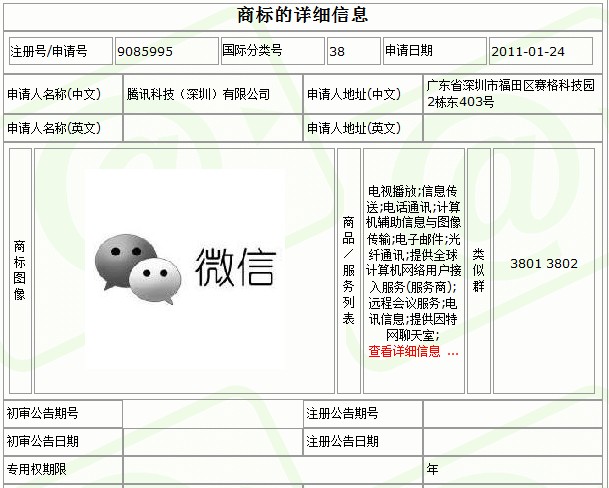The width and height of the screenshot is (609, 488).
Task: Click the 年 cell in 专用权期限 row
Action: 512,469
